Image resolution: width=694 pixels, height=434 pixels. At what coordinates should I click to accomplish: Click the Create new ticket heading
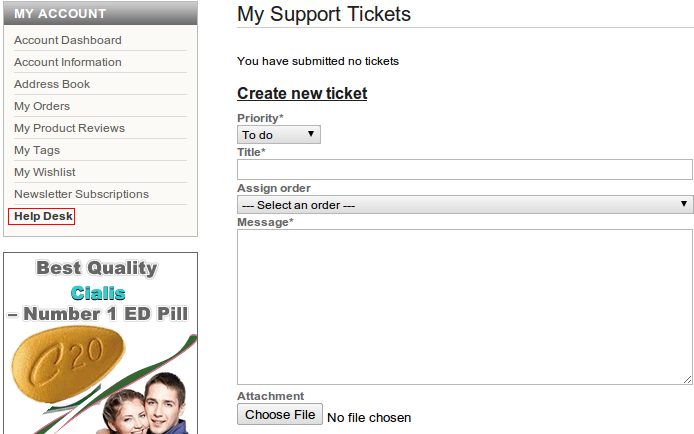coord(302,93)
